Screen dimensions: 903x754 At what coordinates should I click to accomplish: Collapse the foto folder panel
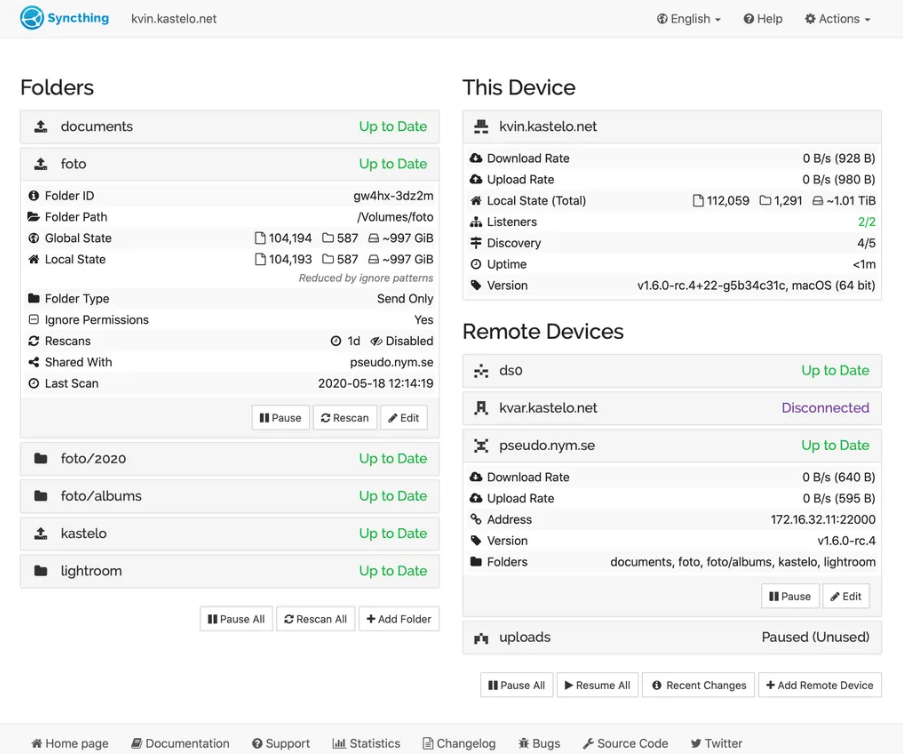click(x=230, y=164)
